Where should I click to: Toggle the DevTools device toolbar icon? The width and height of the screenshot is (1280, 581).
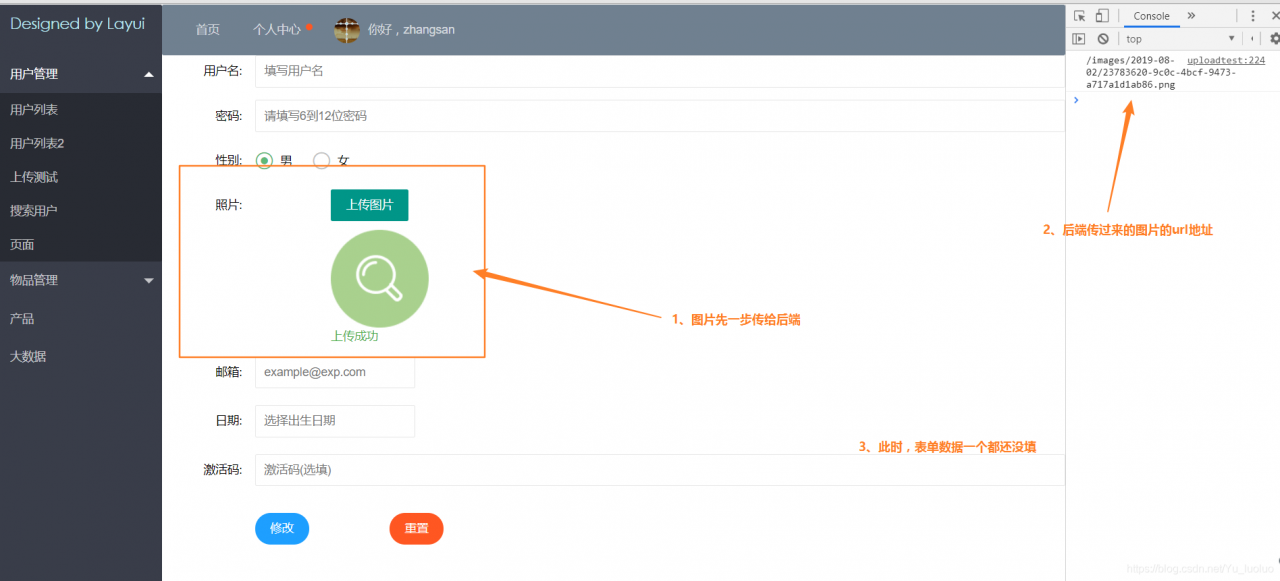pyautogui.click(x=1102, y=16)
